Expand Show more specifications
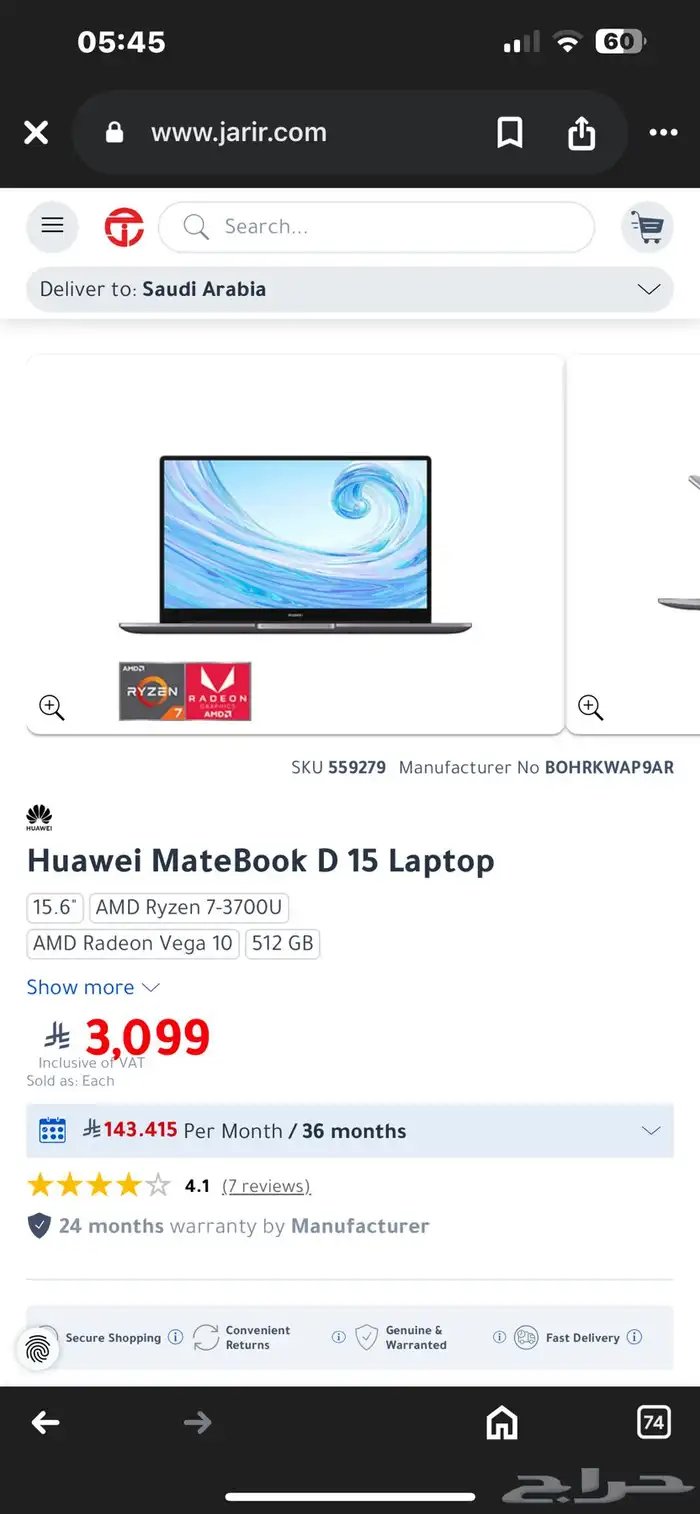The height and width of the screenshot is (1514, 700). point(93,987)
